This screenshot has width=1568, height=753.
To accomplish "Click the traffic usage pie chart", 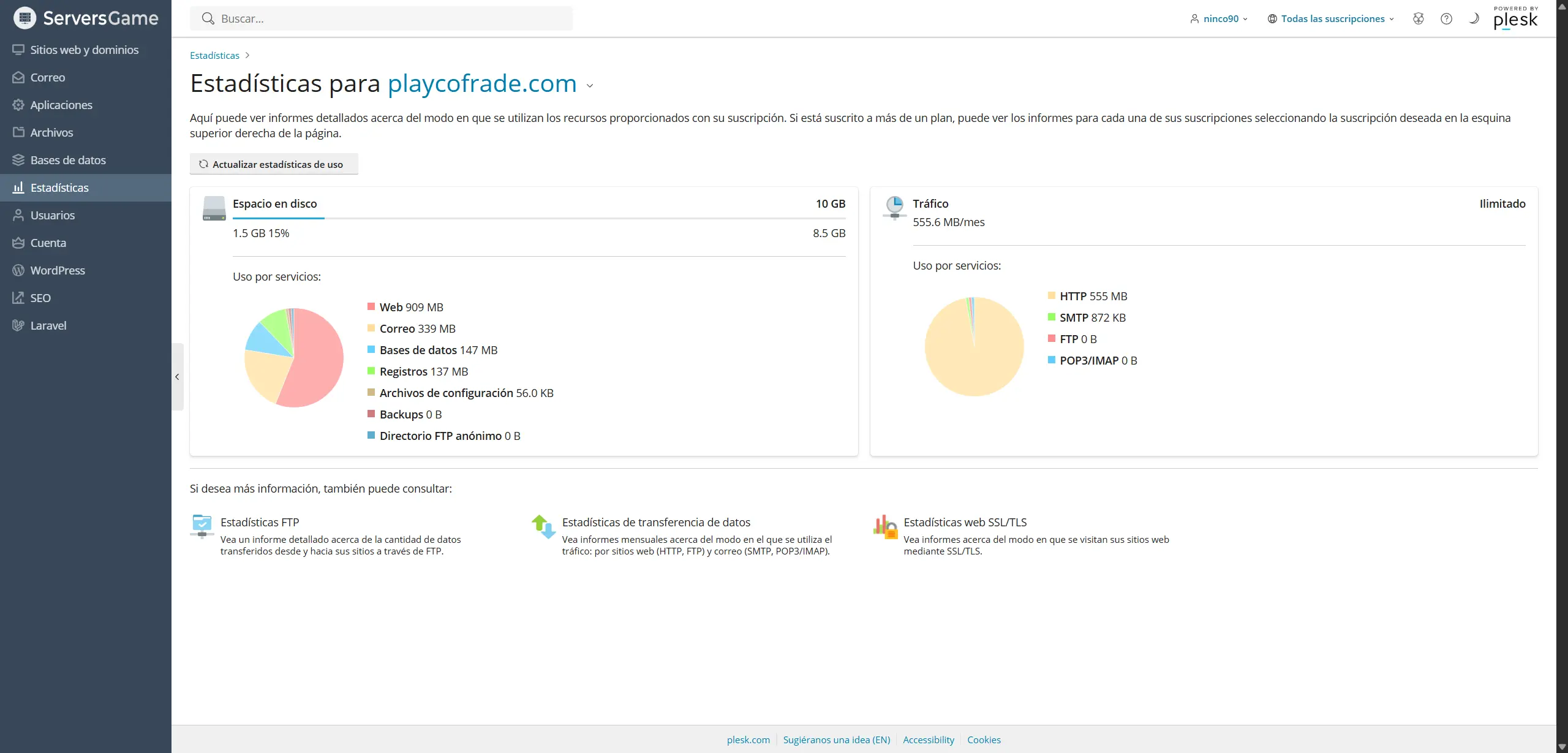I will (x=974, y=346).
